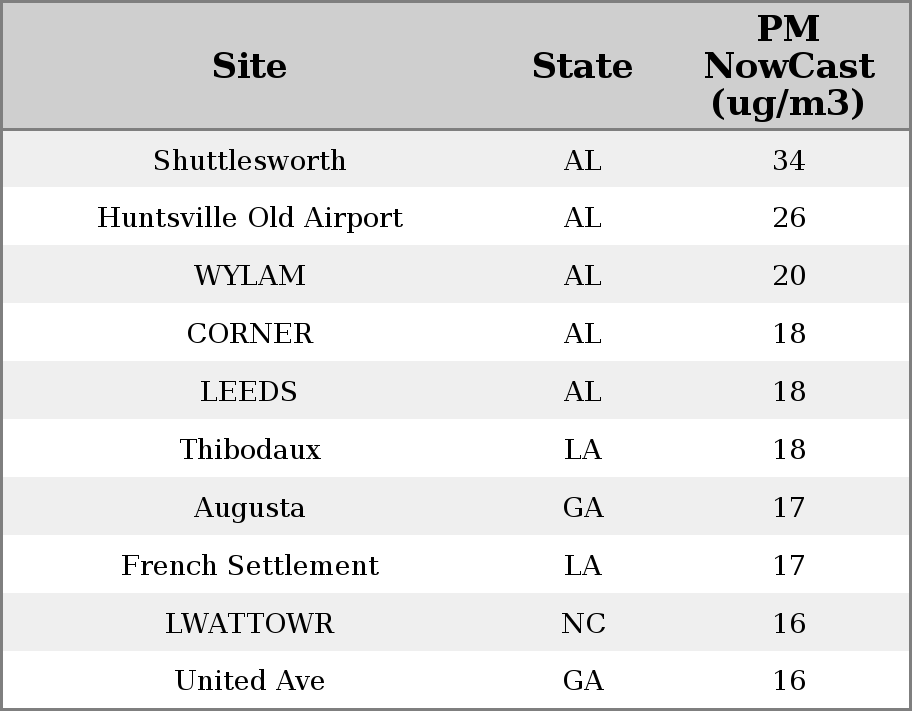This screenshot has width=912, height=711.
Task: Click the CORNER site name
Action: 249,334
